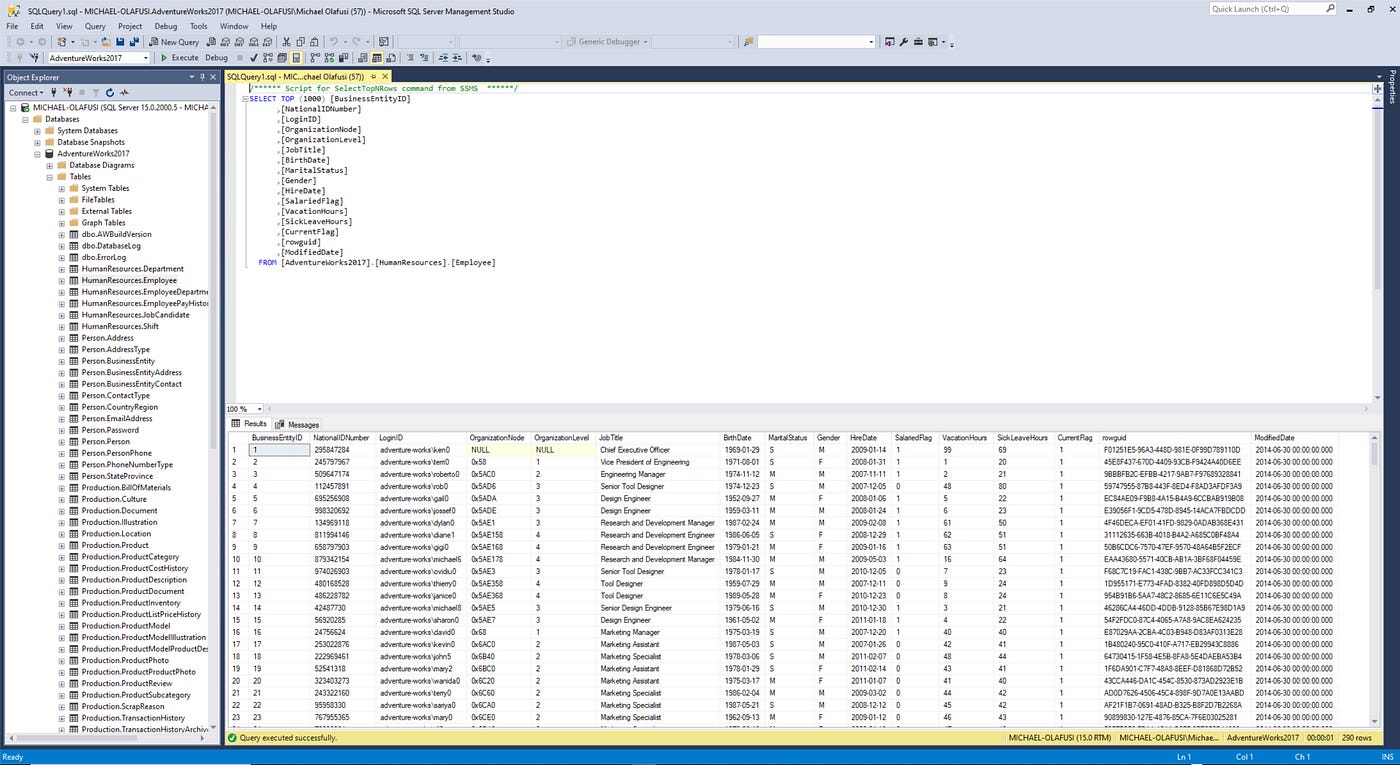
Task: Collapse the AdventureWorks2017 tree node
Action: click(x=37, y=154)
